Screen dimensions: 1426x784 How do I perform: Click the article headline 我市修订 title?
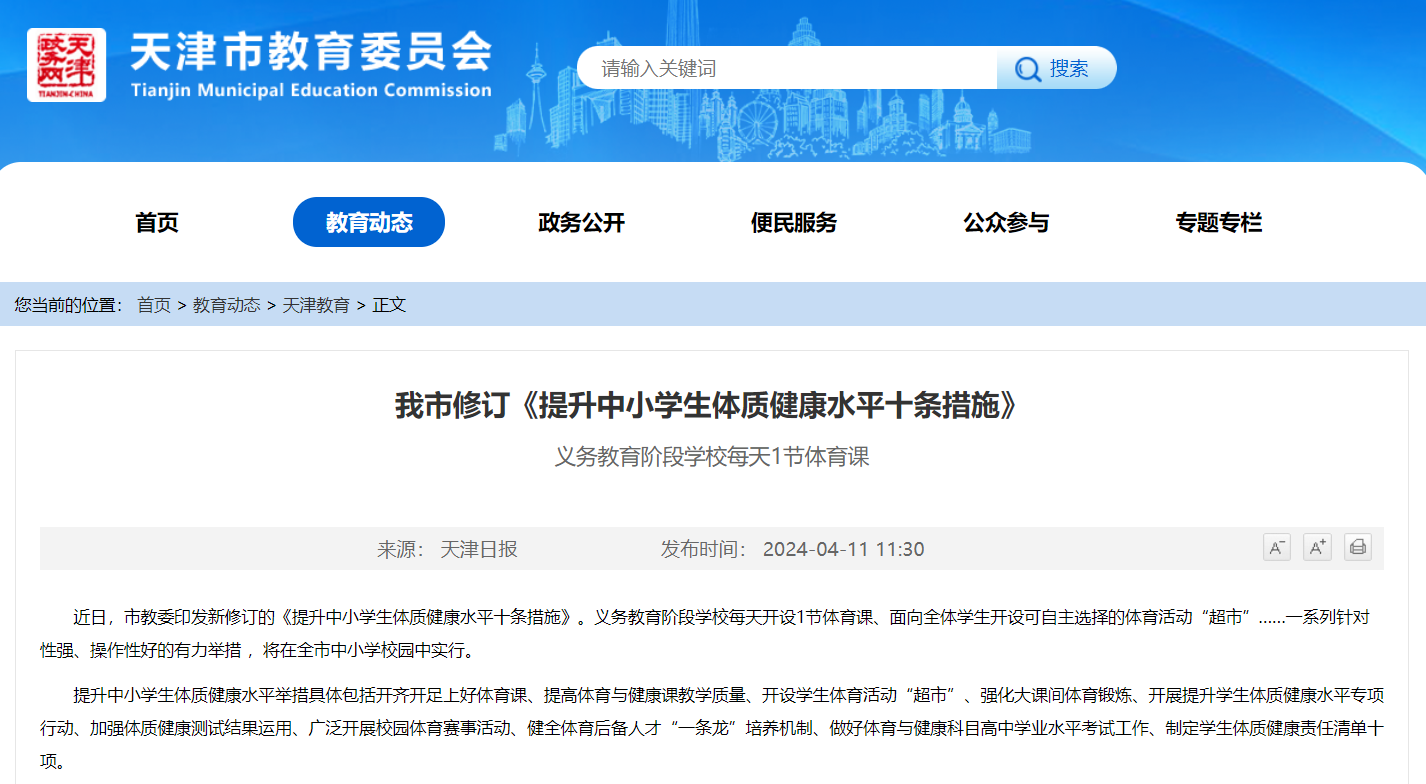click(x=712, y=405)
